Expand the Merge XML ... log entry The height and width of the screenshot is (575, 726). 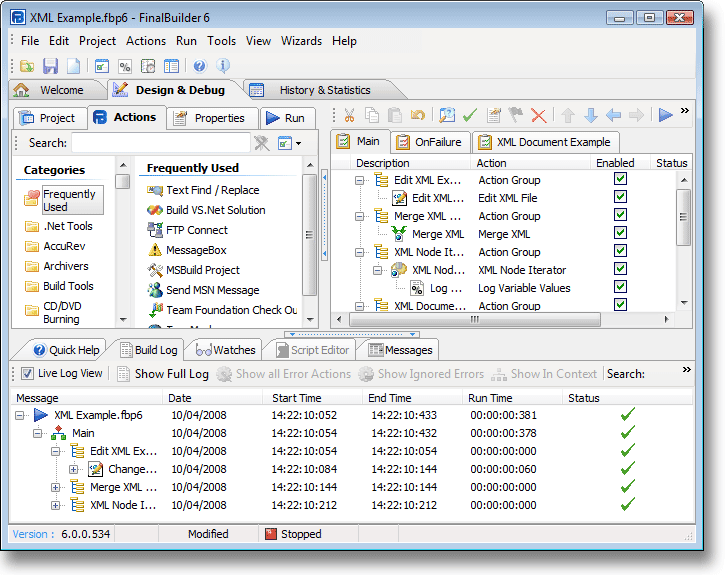point(56,488)
